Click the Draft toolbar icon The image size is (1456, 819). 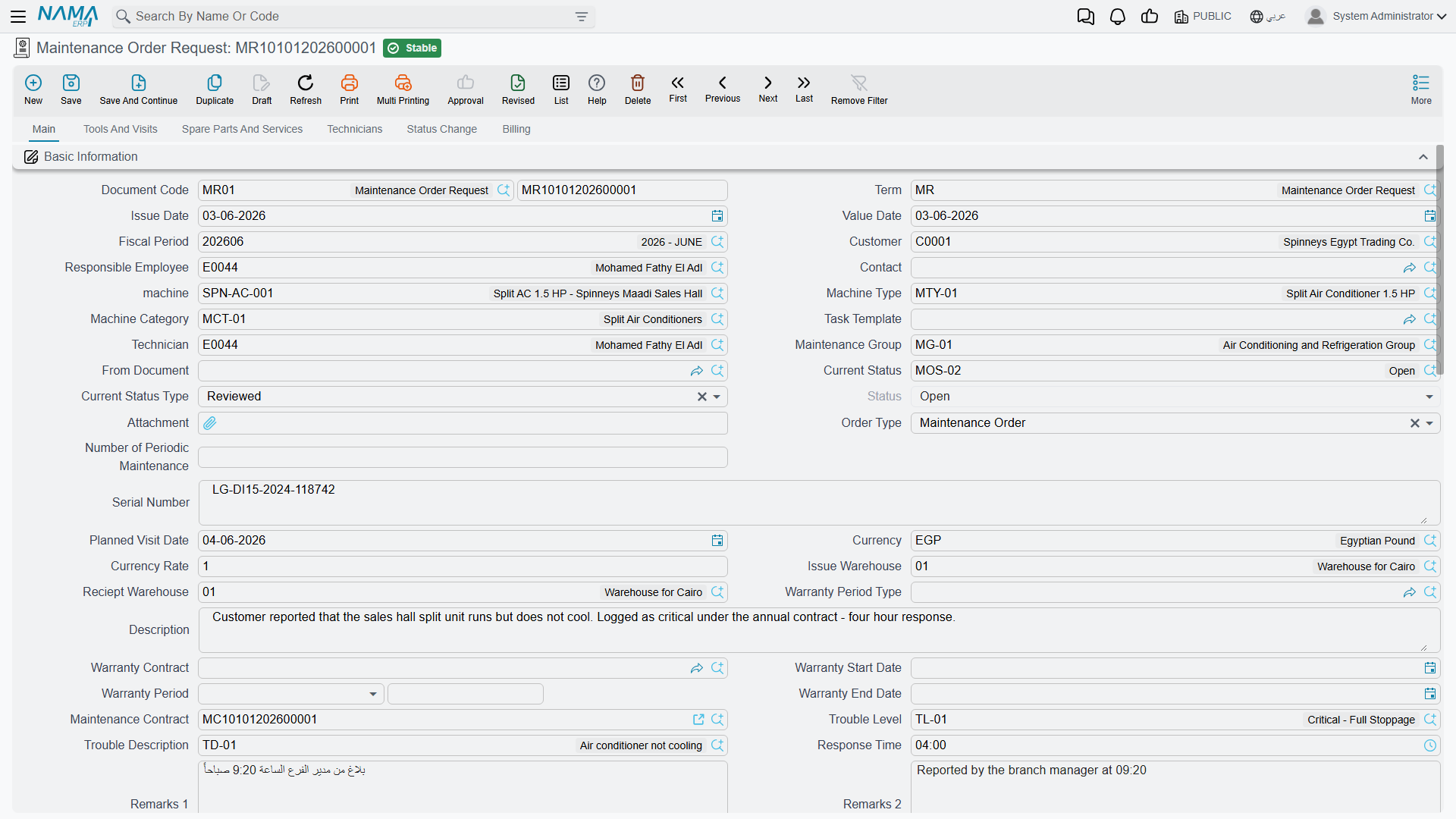(x=262, y=89)
